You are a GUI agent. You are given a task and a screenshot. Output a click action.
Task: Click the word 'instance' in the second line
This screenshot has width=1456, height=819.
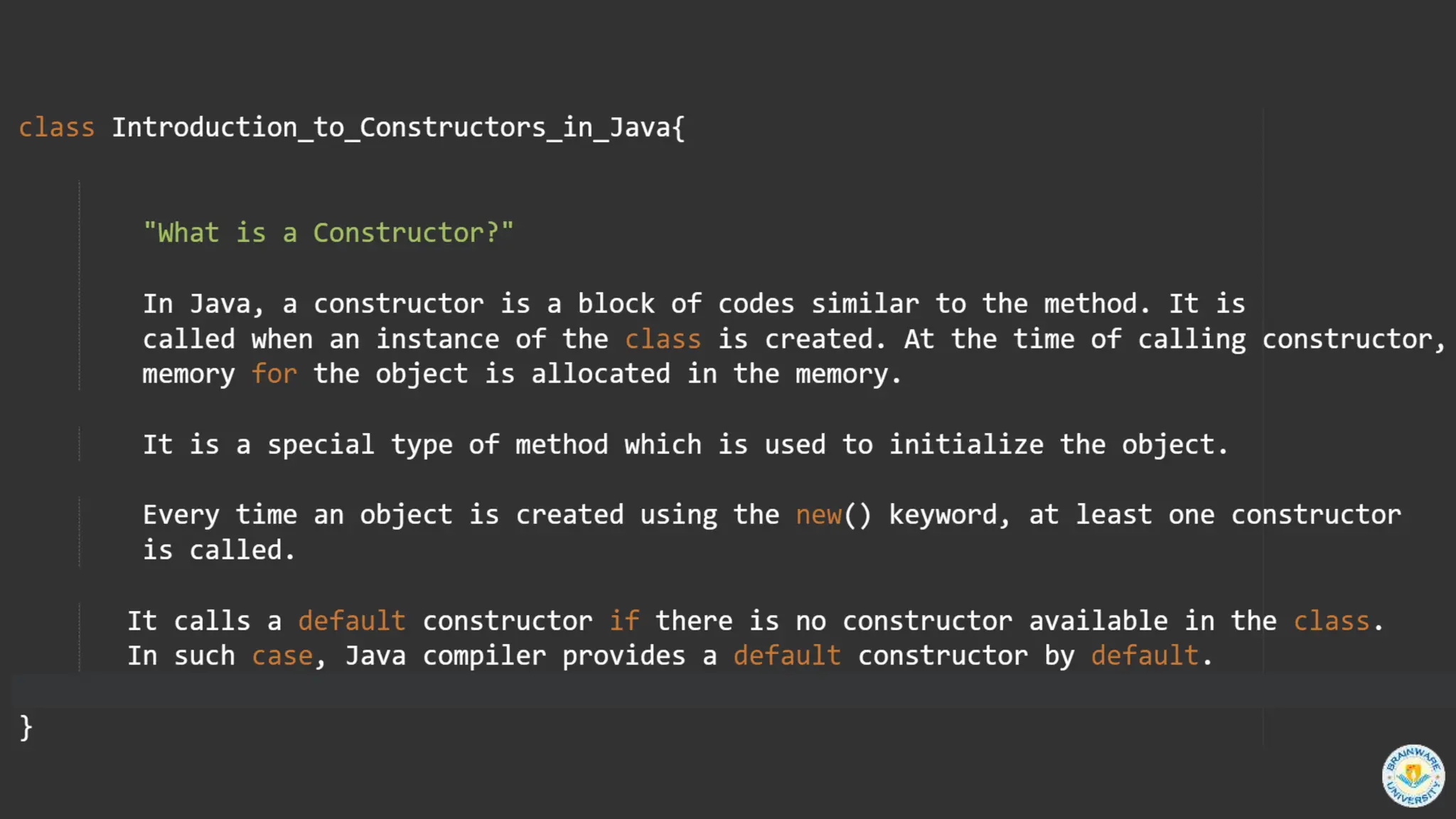(437, 339)
